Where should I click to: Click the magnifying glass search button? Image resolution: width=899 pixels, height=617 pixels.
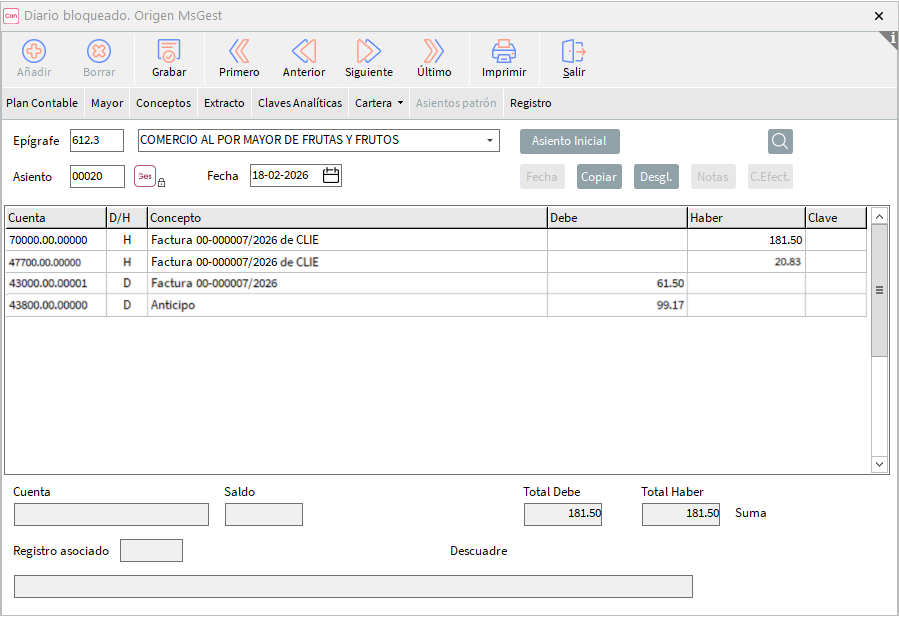pyautogui.click(x=780, y=141)
